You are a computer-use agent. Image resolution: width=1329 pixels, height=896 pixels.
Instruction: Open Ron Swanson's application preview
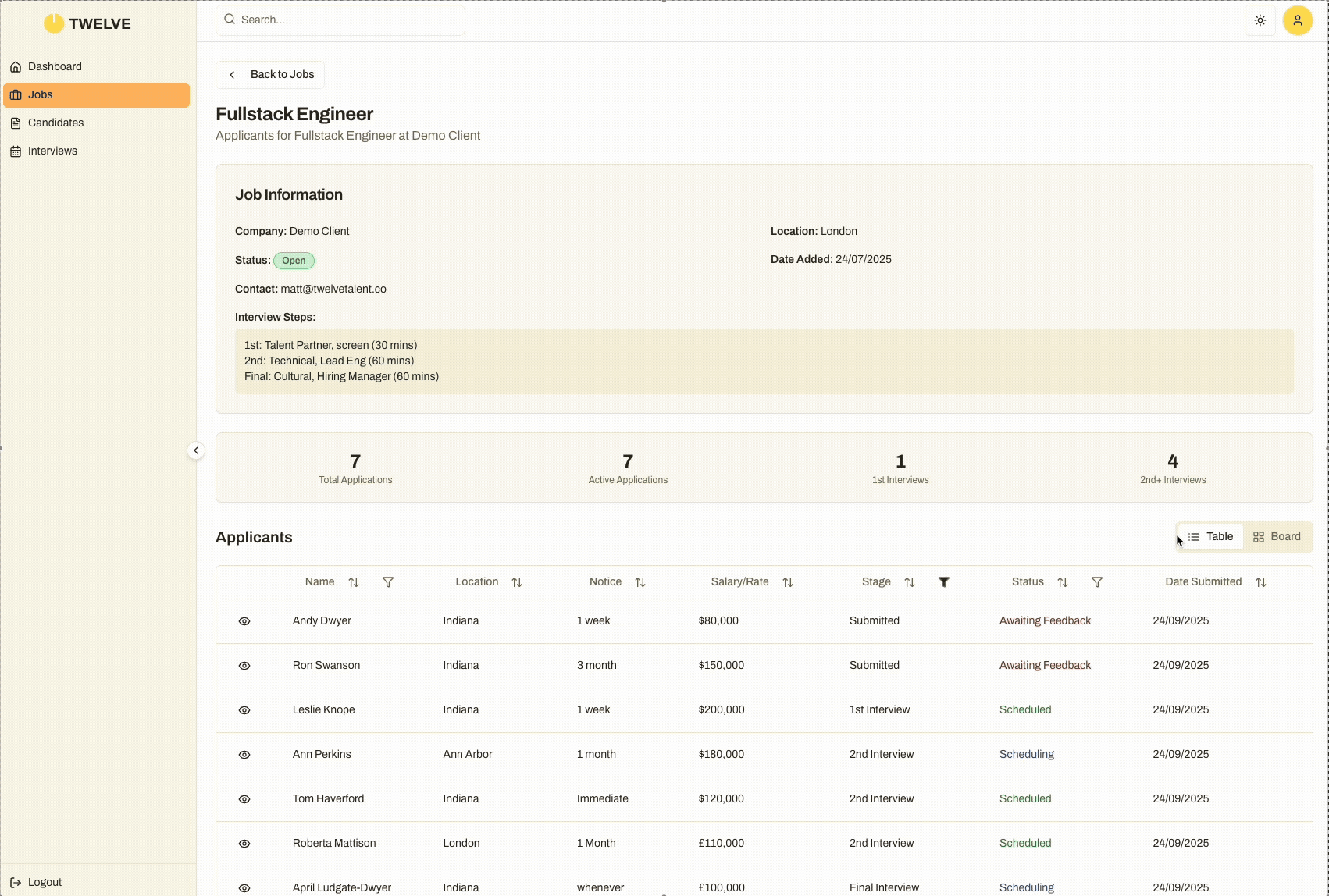[244, 666]
